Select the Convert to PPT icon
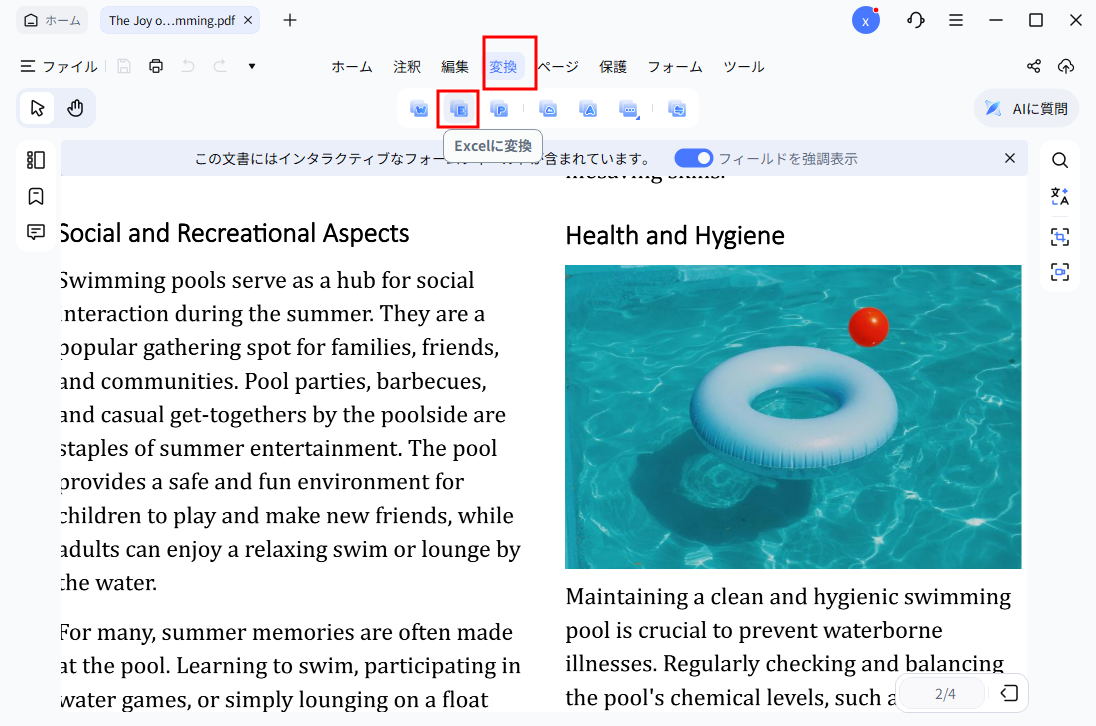1096x726 pixels. [499, 109]
